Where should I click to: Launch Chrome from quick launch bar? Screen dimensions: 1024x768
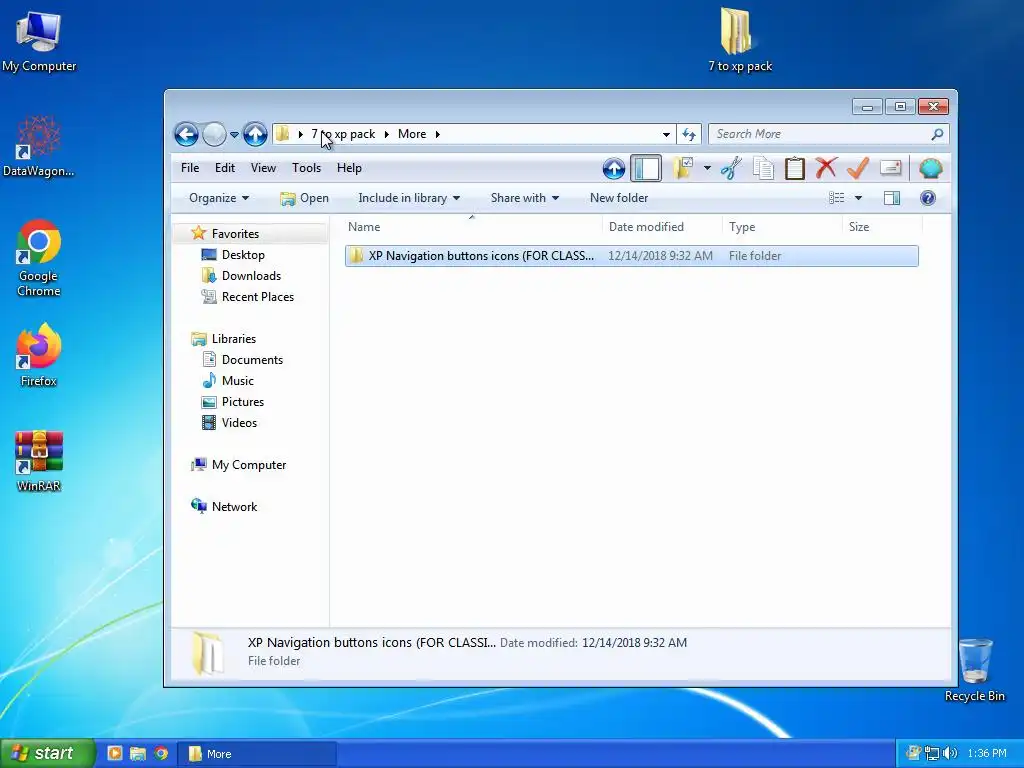click(161, 754)
